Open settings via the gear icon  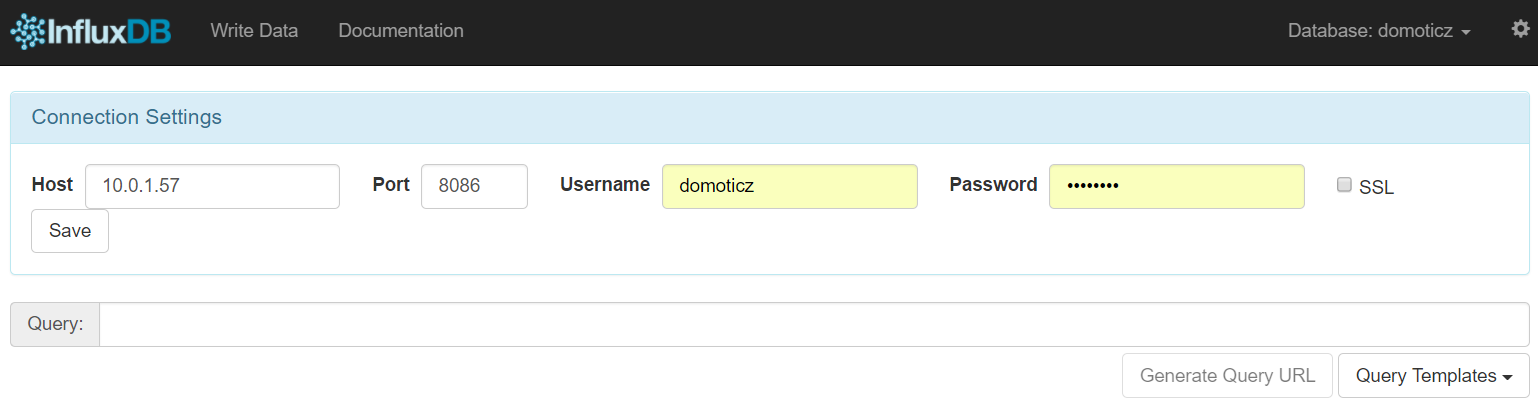click(1520, 30)
